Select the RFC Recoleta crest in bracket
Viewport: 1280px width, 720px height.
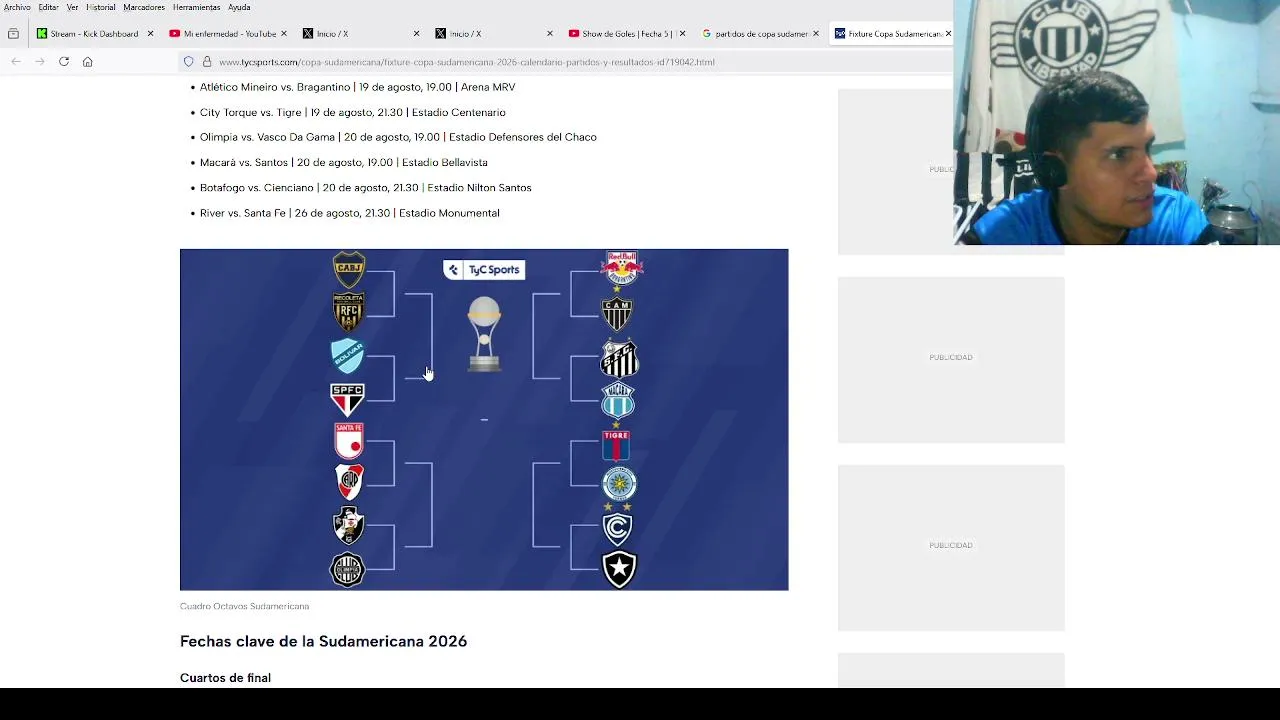coord(348,311)
